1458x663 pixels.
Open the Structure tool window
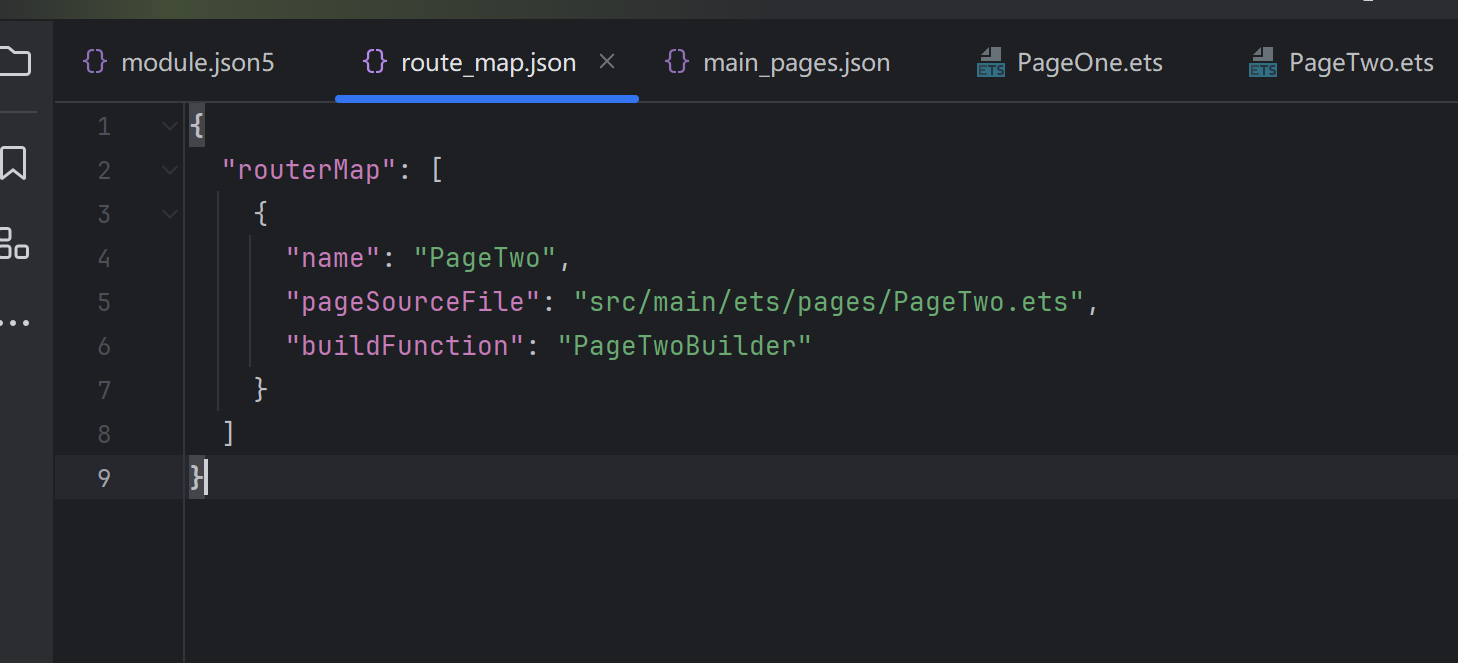tap(14, 243)
